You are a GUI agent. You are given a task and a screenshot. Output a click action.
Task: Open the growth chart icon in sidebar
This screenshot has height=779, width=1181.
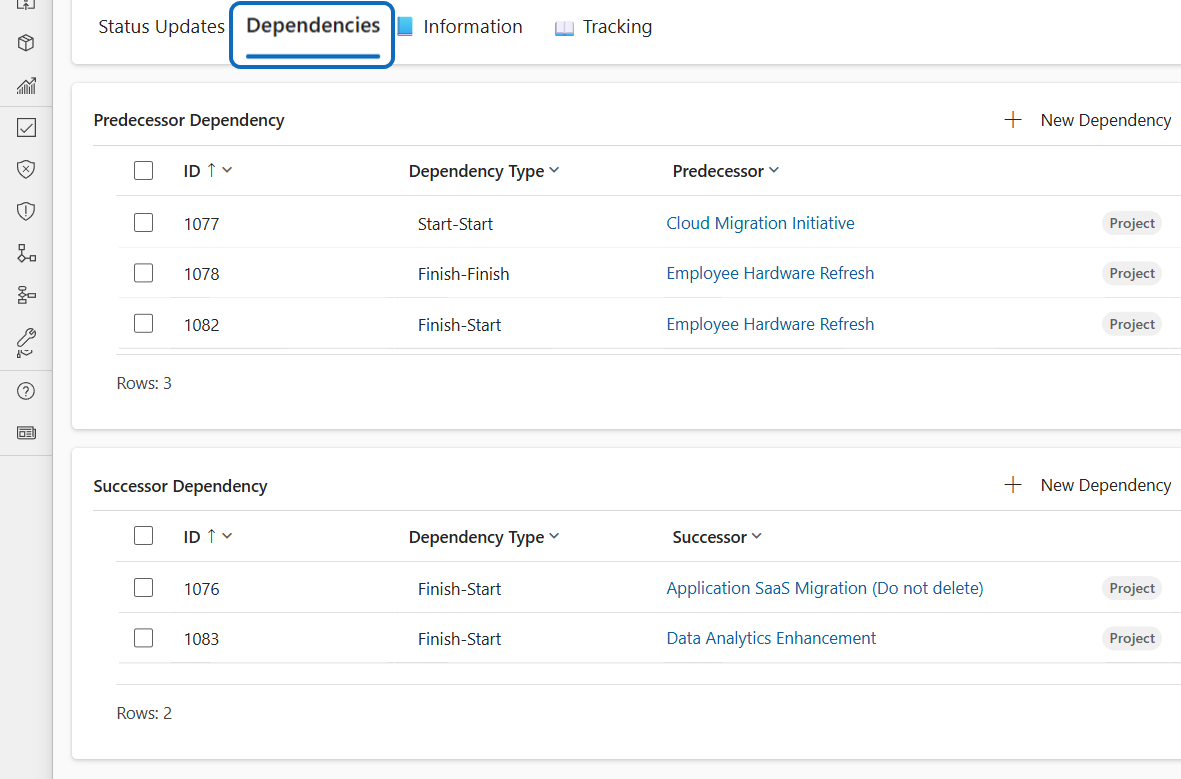coord(27,86)
